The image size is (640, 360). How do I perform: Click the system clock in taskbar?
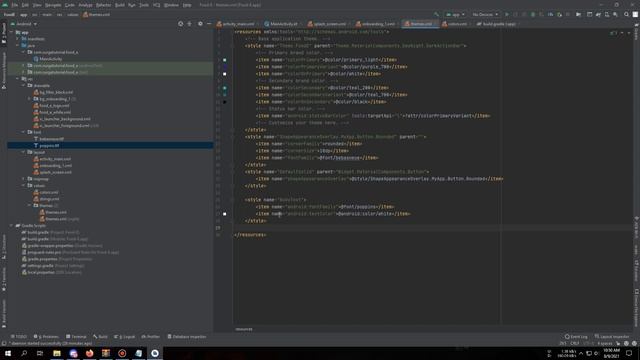pos(611,353)
